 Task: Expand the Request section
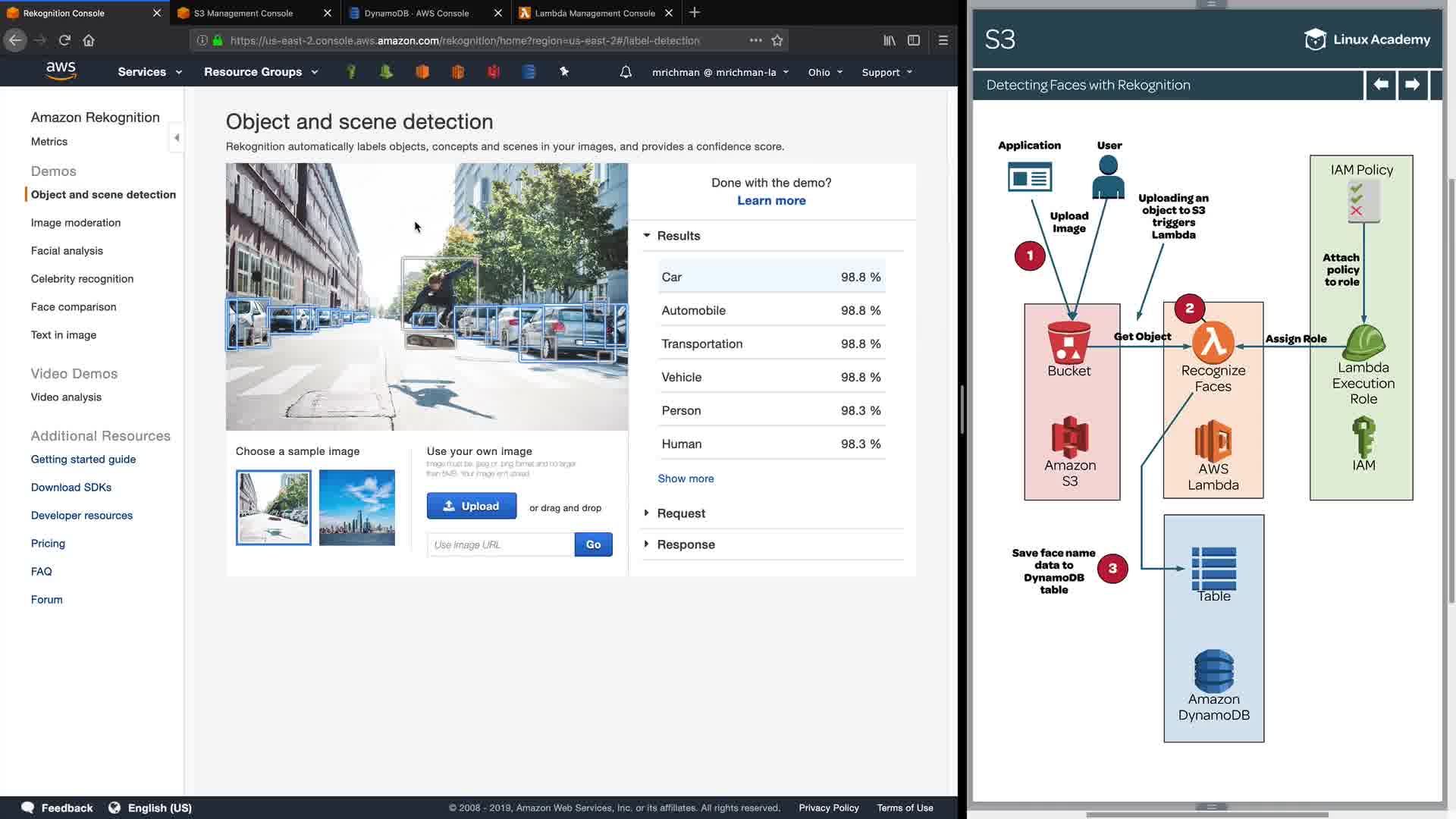pyautogui.click(x=680, y=513)
